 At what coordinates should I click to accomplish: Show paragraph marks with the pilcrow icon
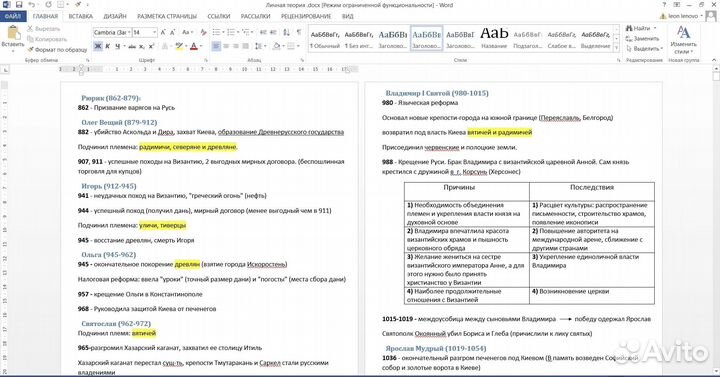(x=299, y=33)
